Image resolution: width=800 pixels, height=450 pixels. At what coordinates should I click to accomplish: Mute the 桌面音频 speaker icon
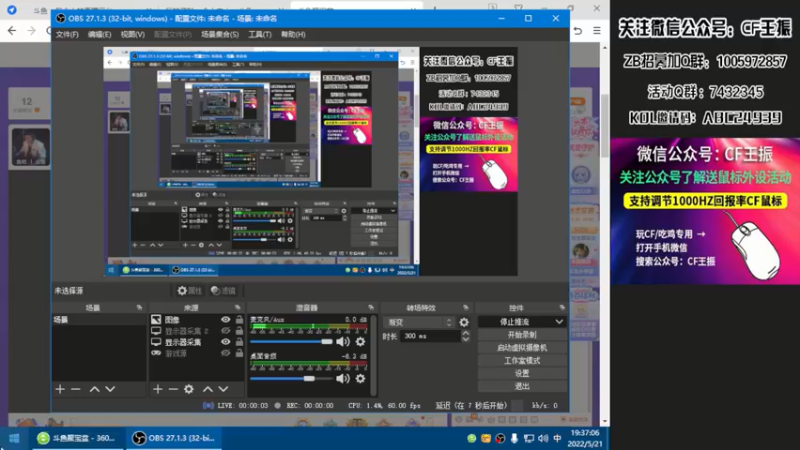[x=343, y=379]
